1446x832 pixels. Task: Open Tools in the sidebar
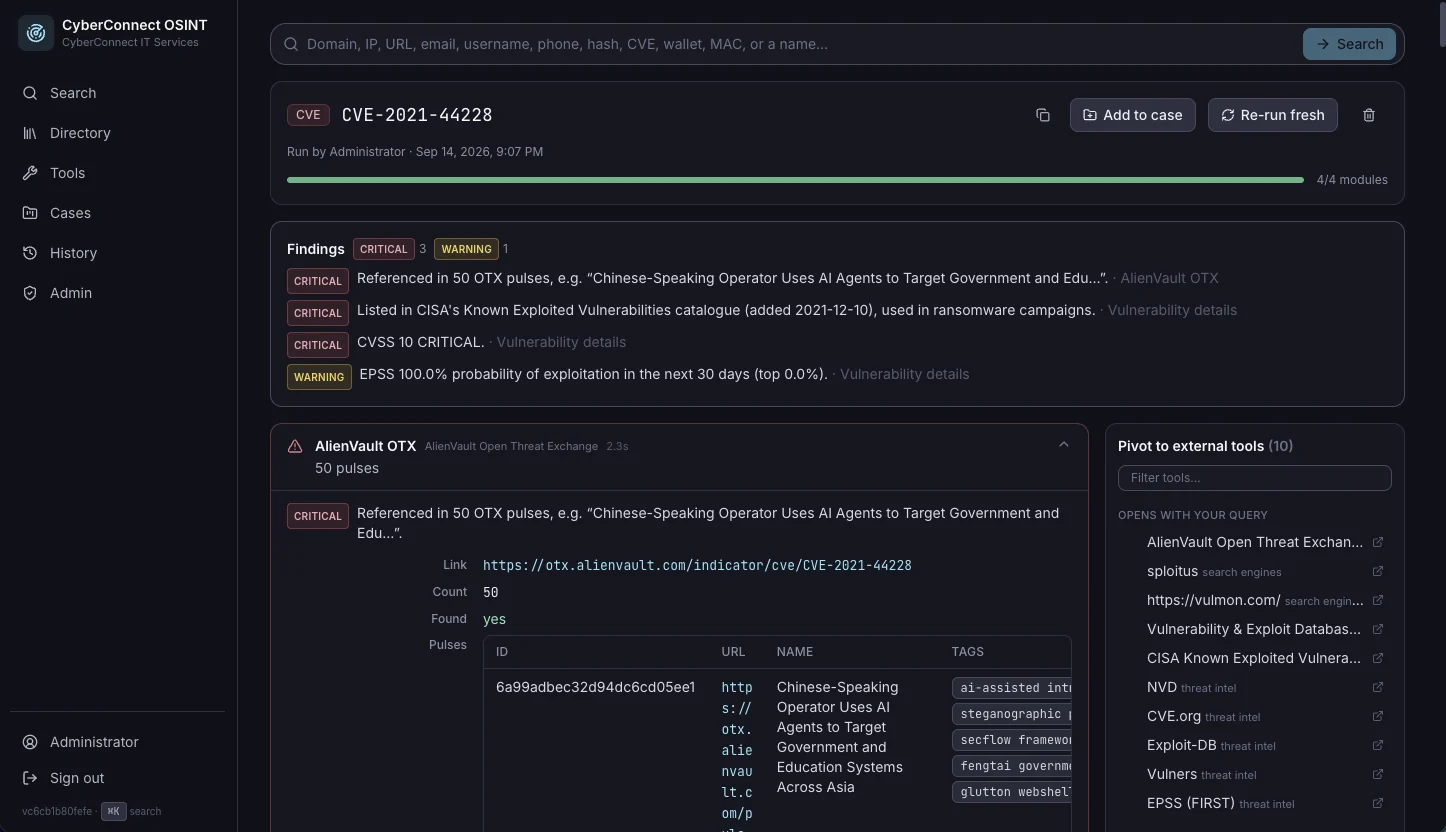pyautogui.click(x=118, y=173)
